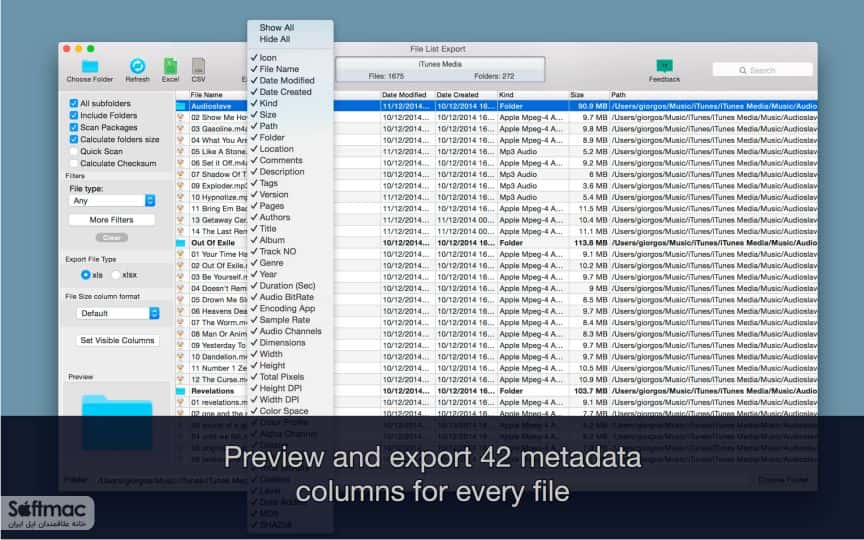864x540 pixels.
Task: Click the audio file icon beside 03 Gasoline
Action: [180, 128]
